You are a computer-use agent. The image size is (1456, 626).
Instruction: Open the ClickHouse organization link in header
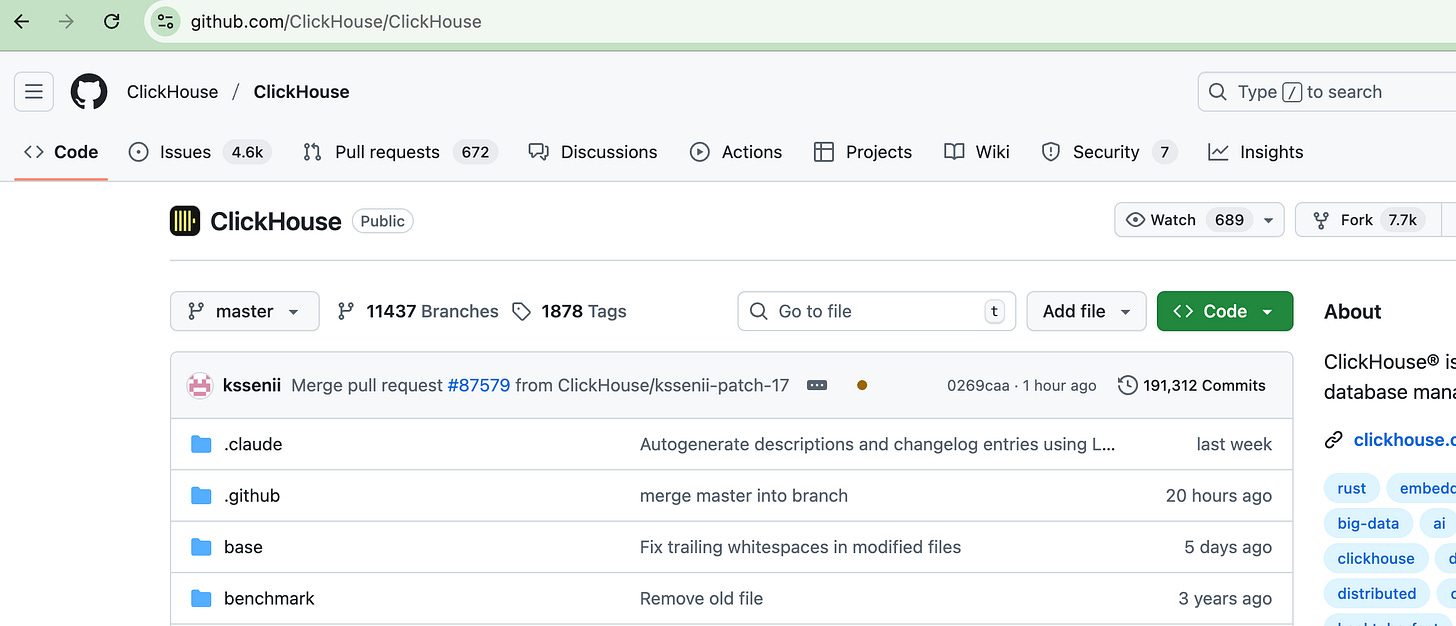point(172,92)
